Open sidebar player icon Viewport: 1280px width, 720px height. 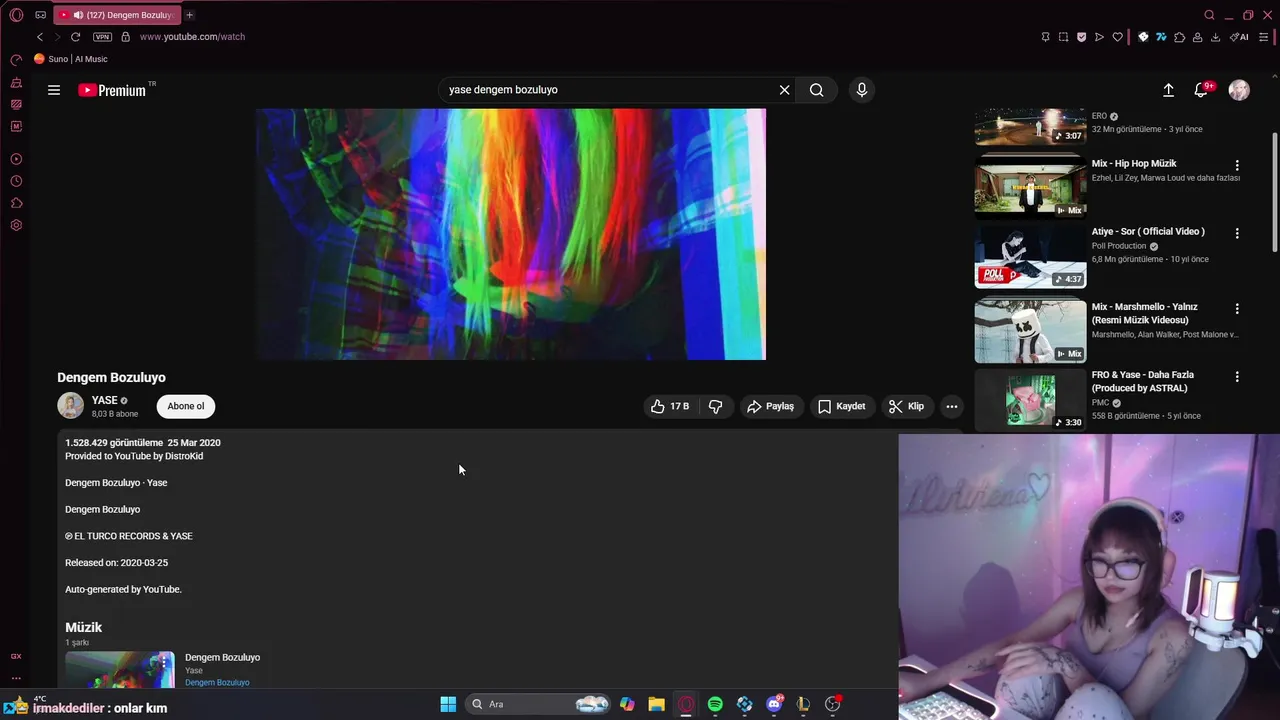(x=16, y=159)
